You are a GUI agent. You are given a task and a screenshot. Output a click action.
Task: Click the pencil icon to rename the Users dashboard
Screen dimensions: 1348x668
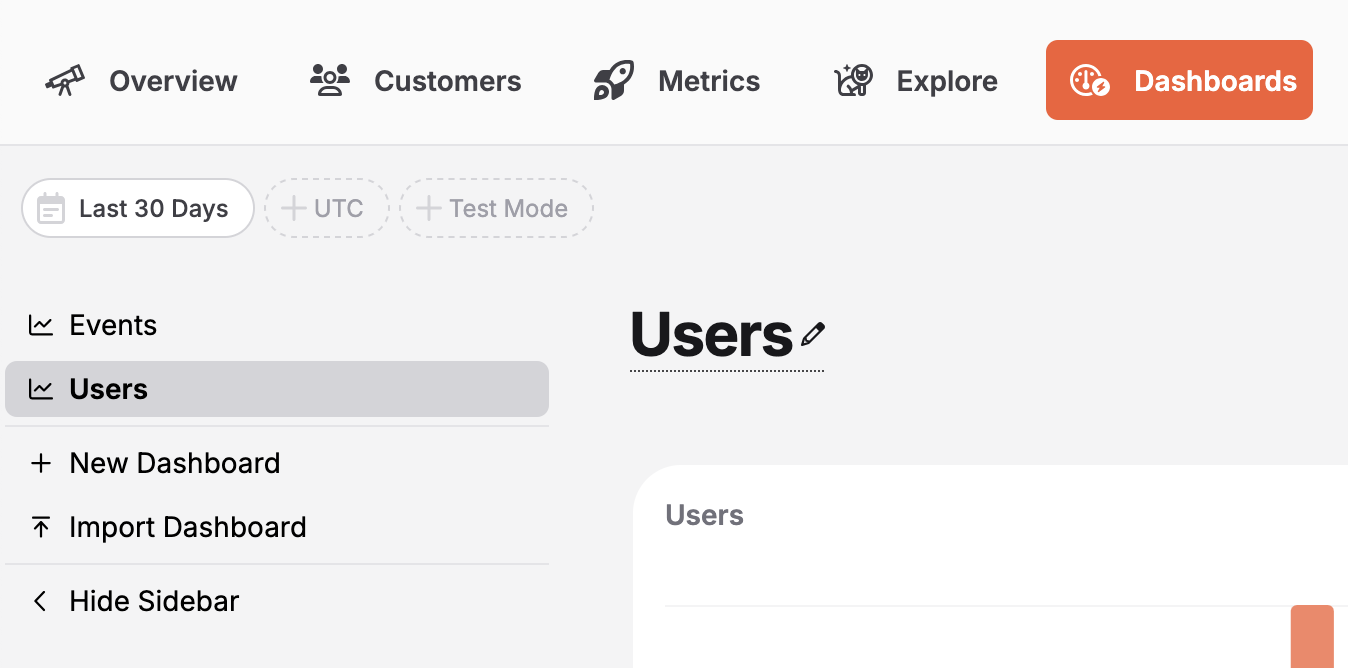[x=812, y=335]
